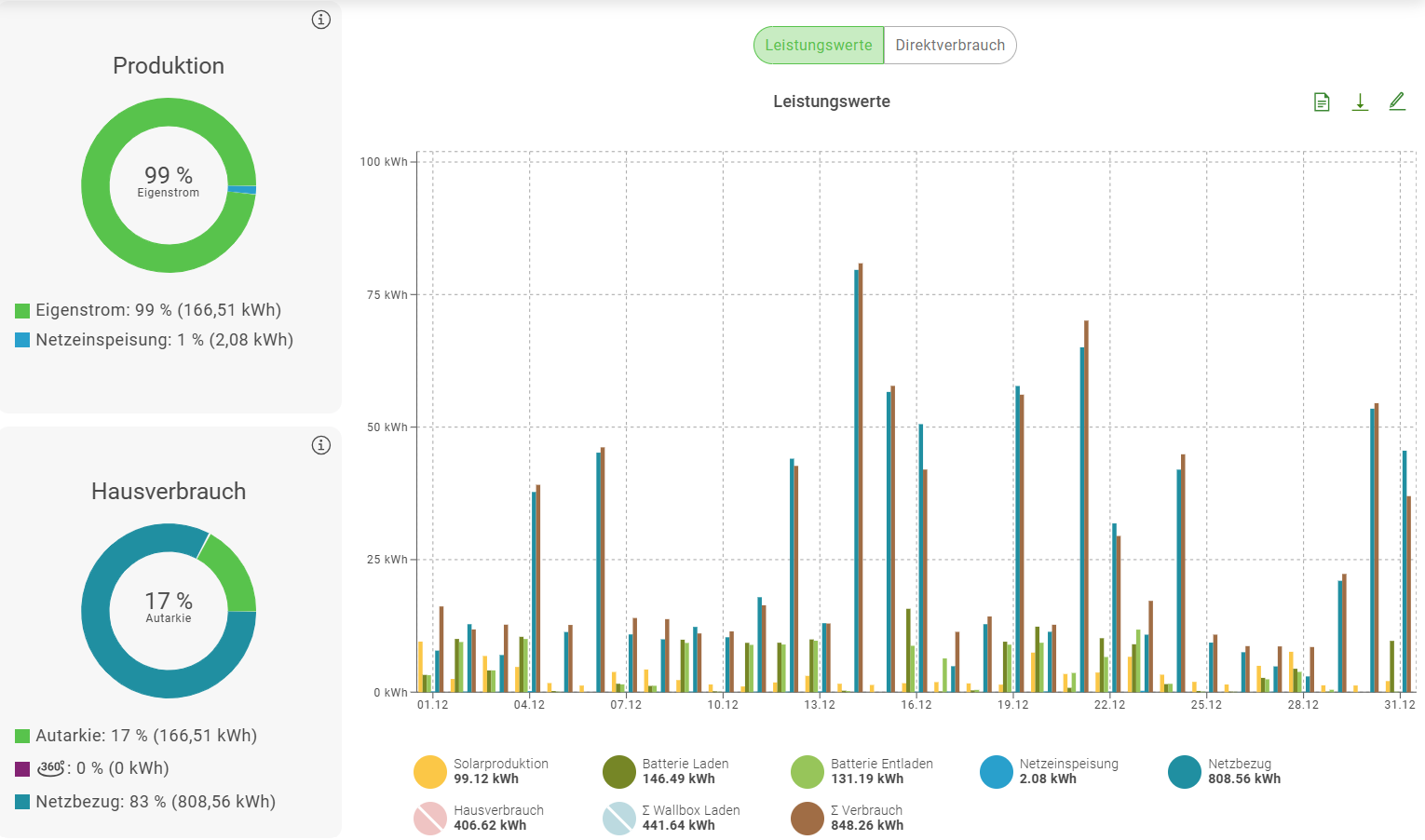The image size is (1425, 840).
Task: Click the info icon in Hausverbrauch panel
Action: tap(321, 445)
